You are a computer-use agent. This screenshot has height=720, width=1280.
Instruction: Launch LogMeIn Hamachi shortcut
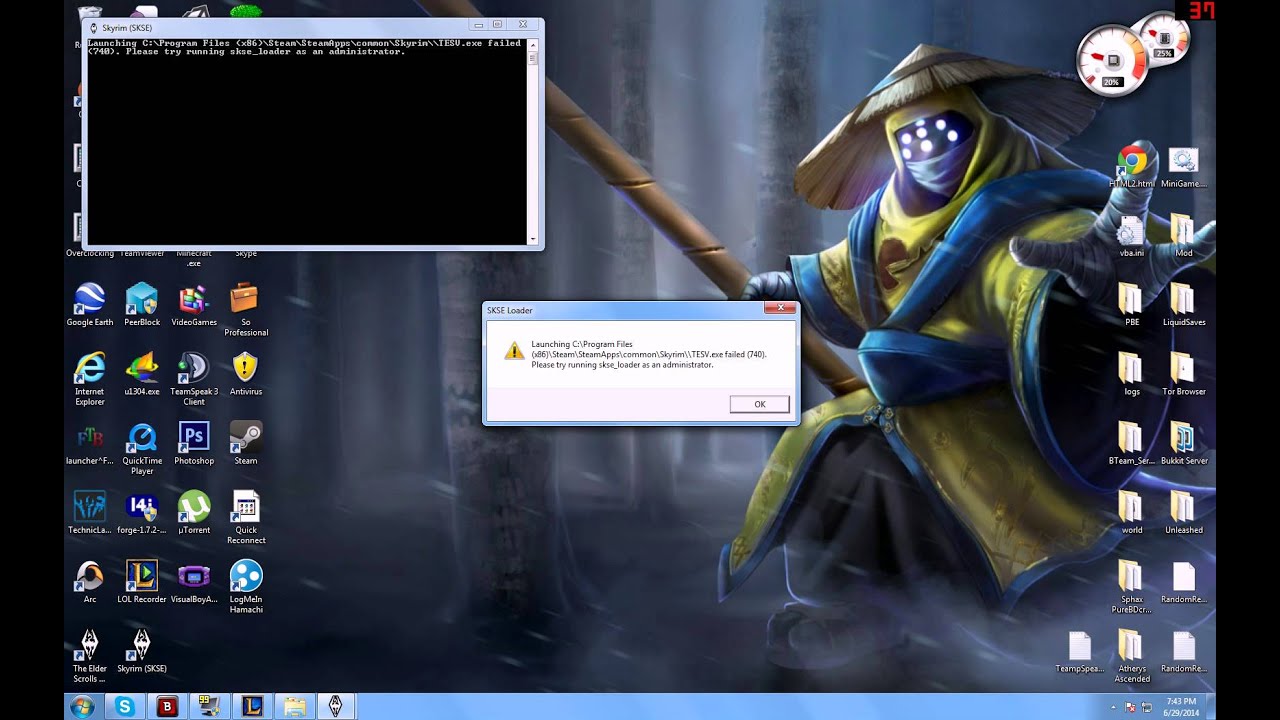[x=246, y=586]
